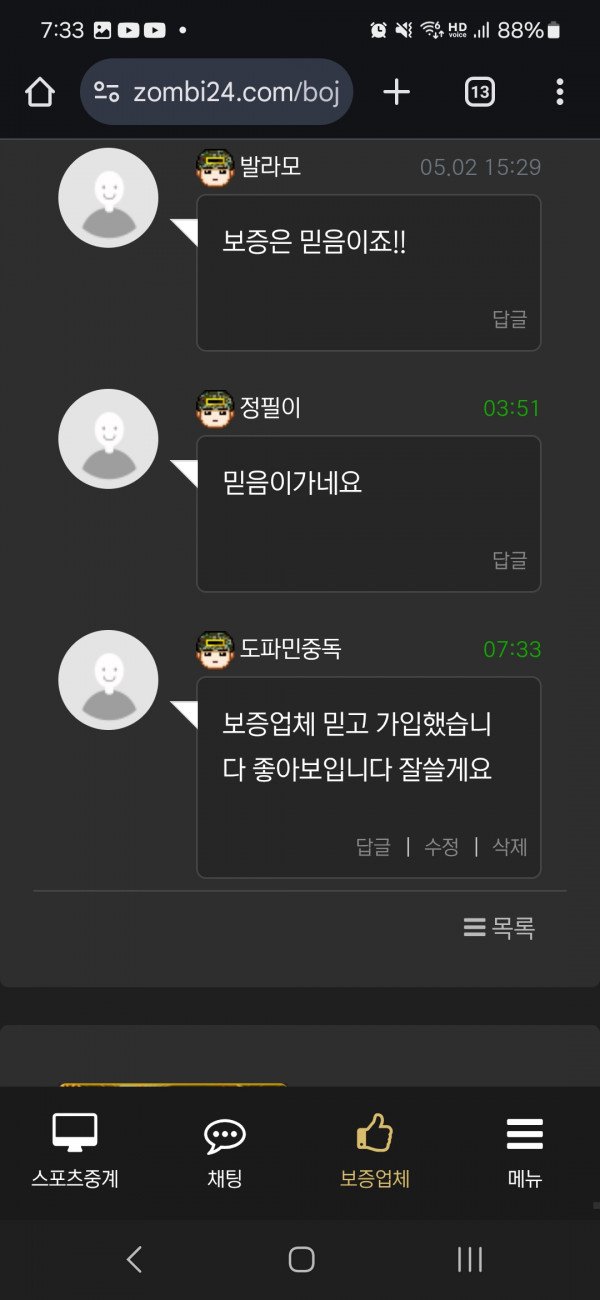The width and height of the screenshot is (600, 1300).
Task: Go back to list via 목록
Action: coord(499,928)
